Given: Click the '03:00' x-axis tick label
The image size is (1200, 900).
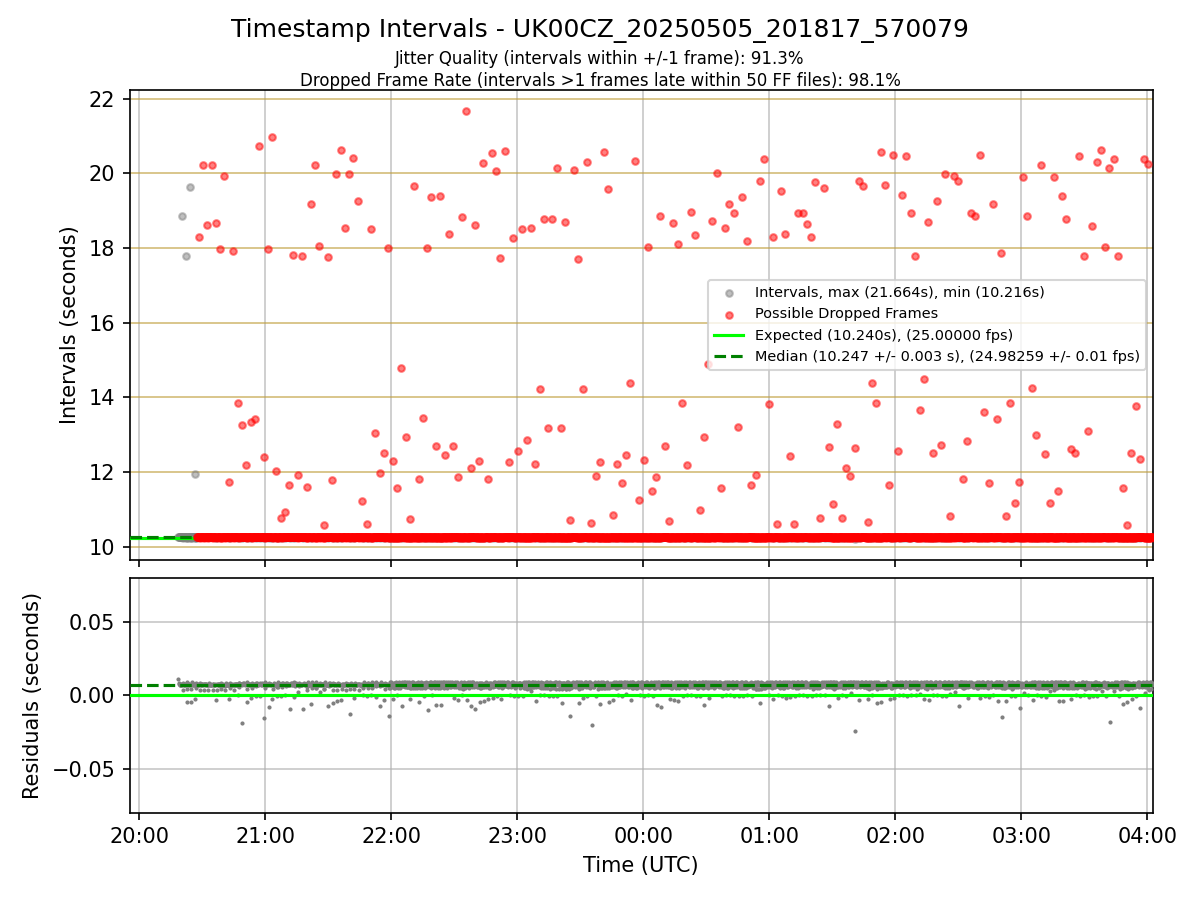Looking at the screenshot, I should point(1020,834).
